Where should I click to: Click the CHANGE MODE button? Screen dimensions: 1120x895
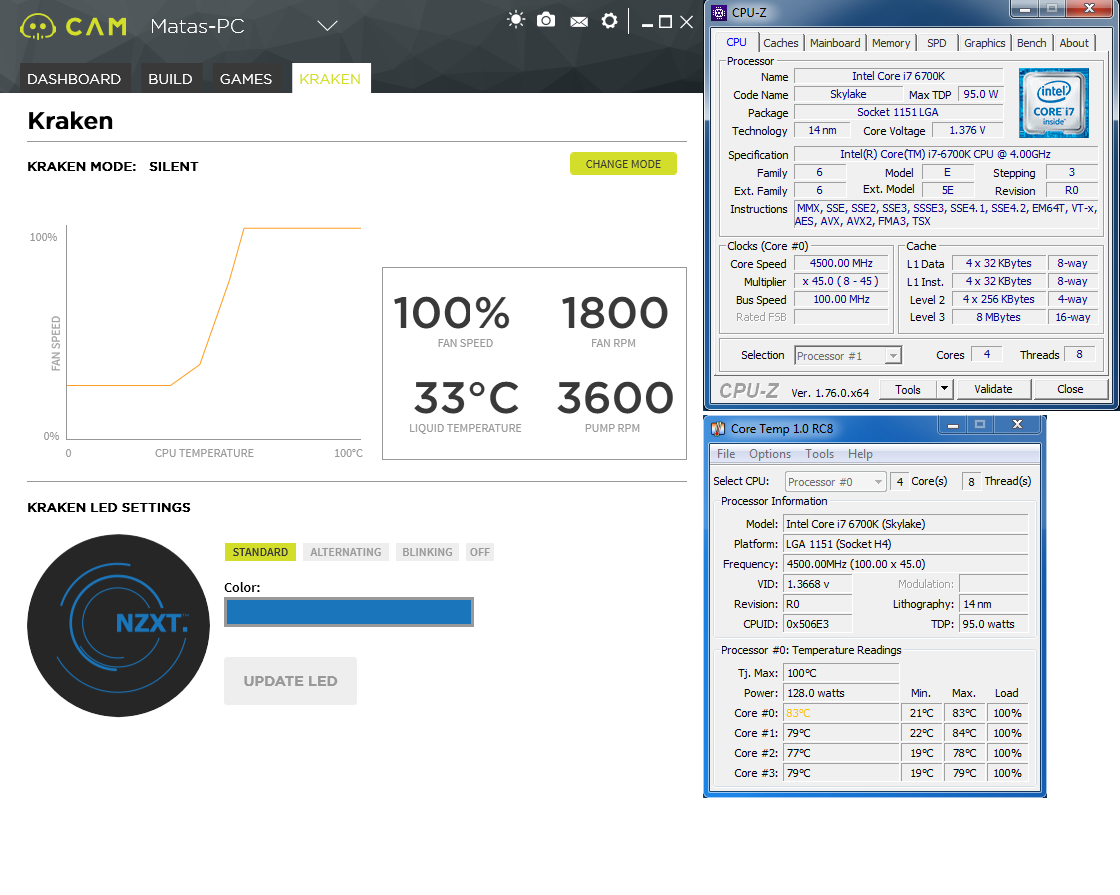pos(623,164)
